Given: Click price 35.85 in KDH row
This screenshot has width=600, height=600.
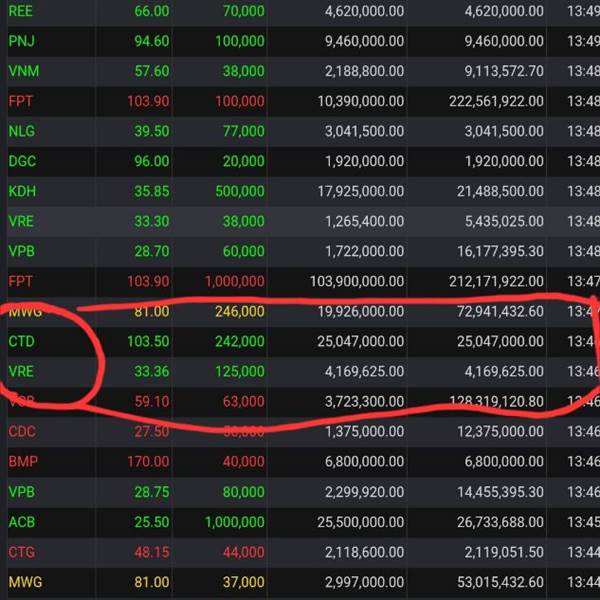Looking at the screenshot, I should pos(152,191).
